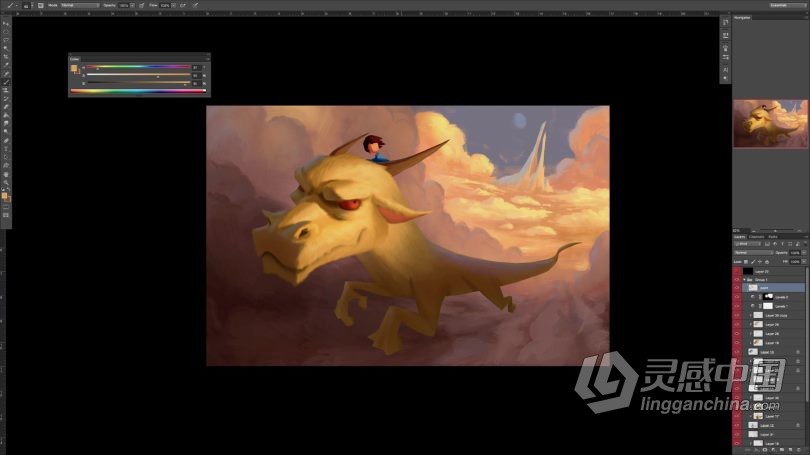Viewport: 810px width, 455px height.
Task: Select the Path Selection tool
Action: click(x=6, y=157)
